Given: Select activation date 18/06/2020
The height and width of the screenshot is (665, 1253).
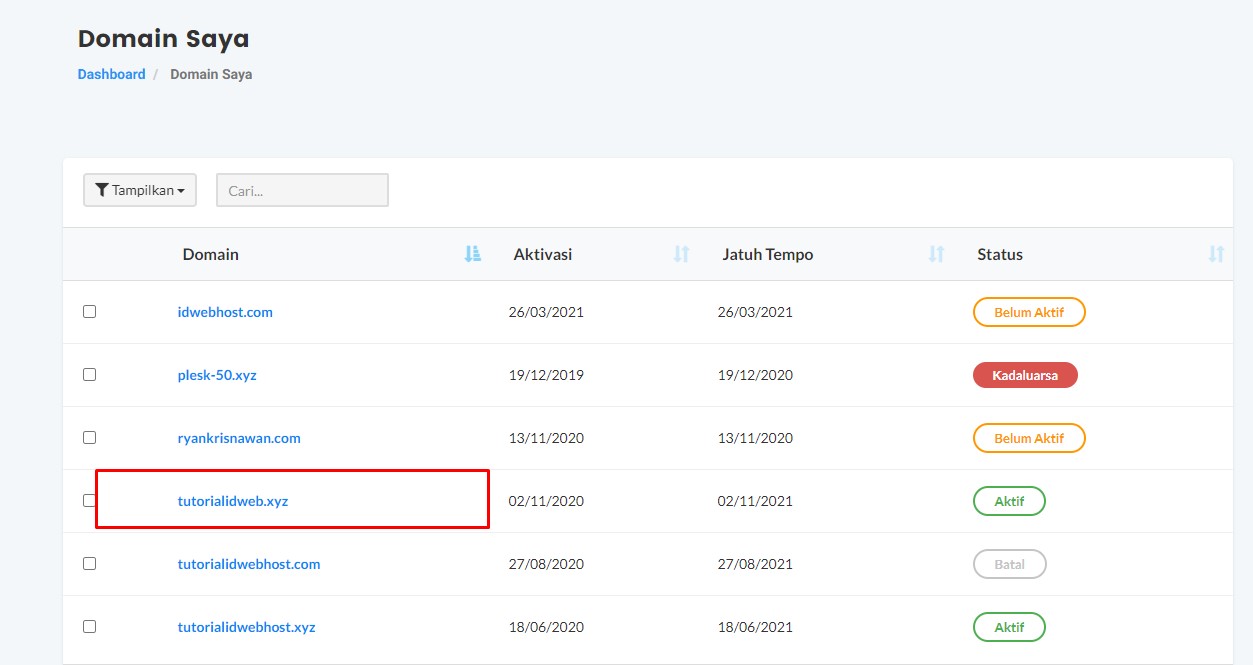Looking at the screenshot, I should (546, 627).
